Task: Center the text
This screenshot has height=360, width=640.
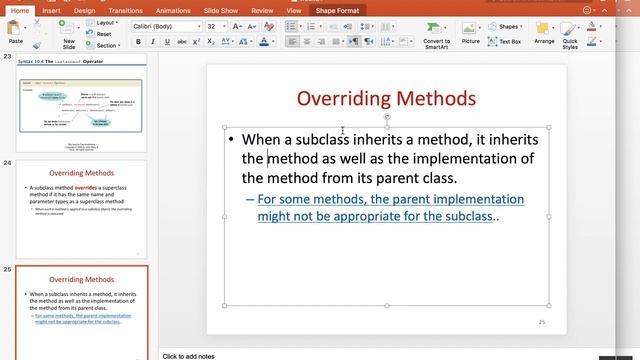Action: [307, 42]
